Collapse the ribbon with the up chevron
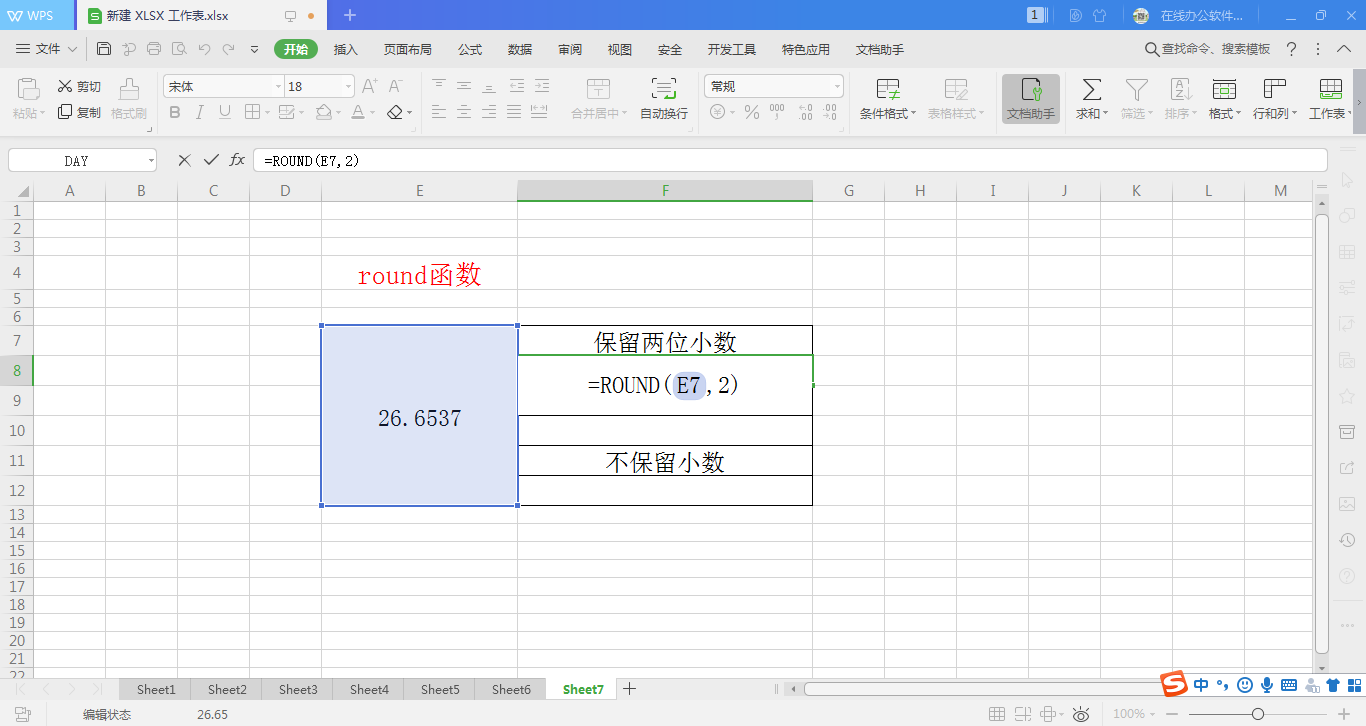This screenshot has height=726, width=1366. pyautogui.click(x=1345, y=49)
